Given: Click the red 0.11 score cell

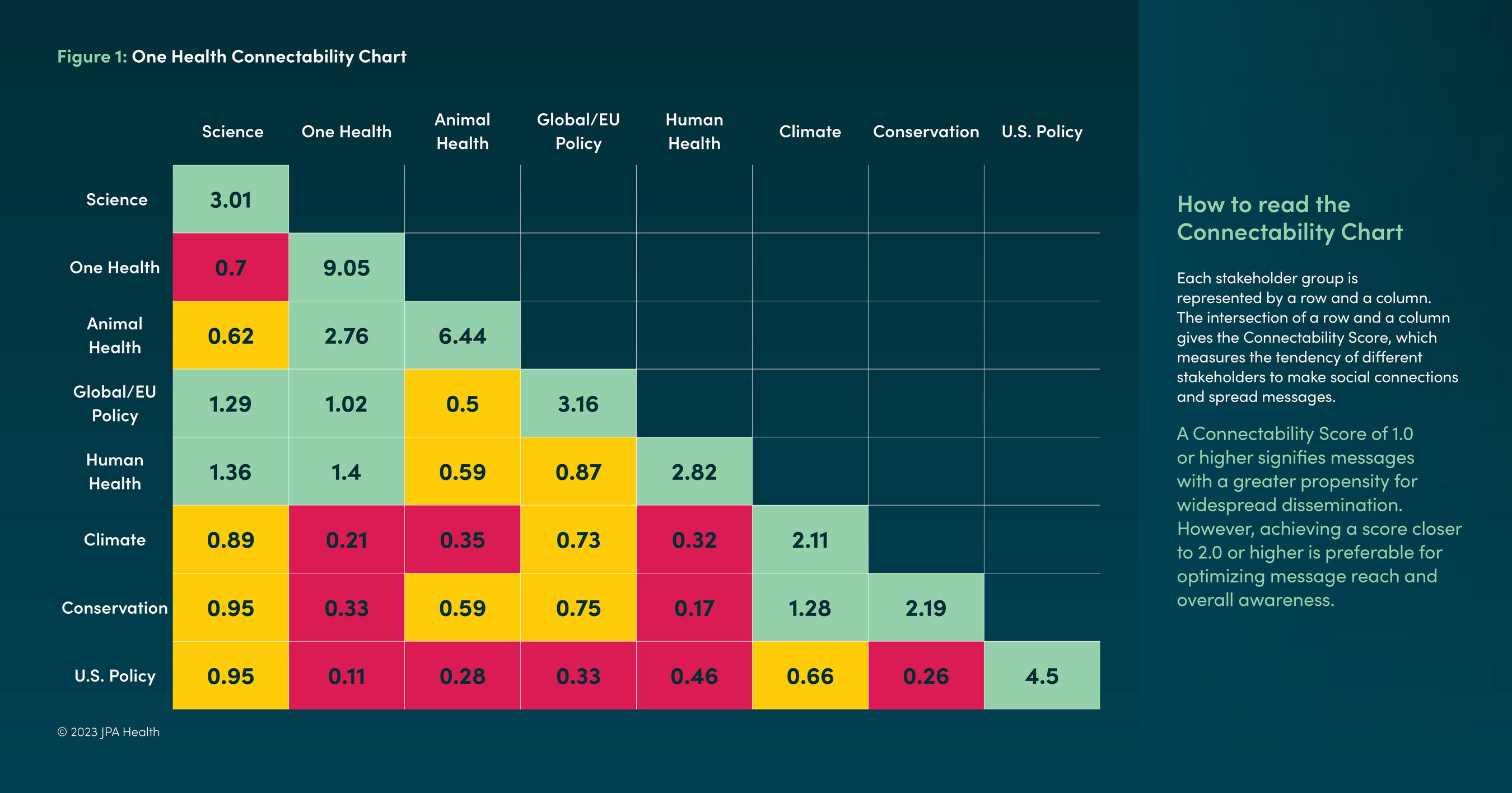Looking at the screenshot, I should [x=346, y=675].
